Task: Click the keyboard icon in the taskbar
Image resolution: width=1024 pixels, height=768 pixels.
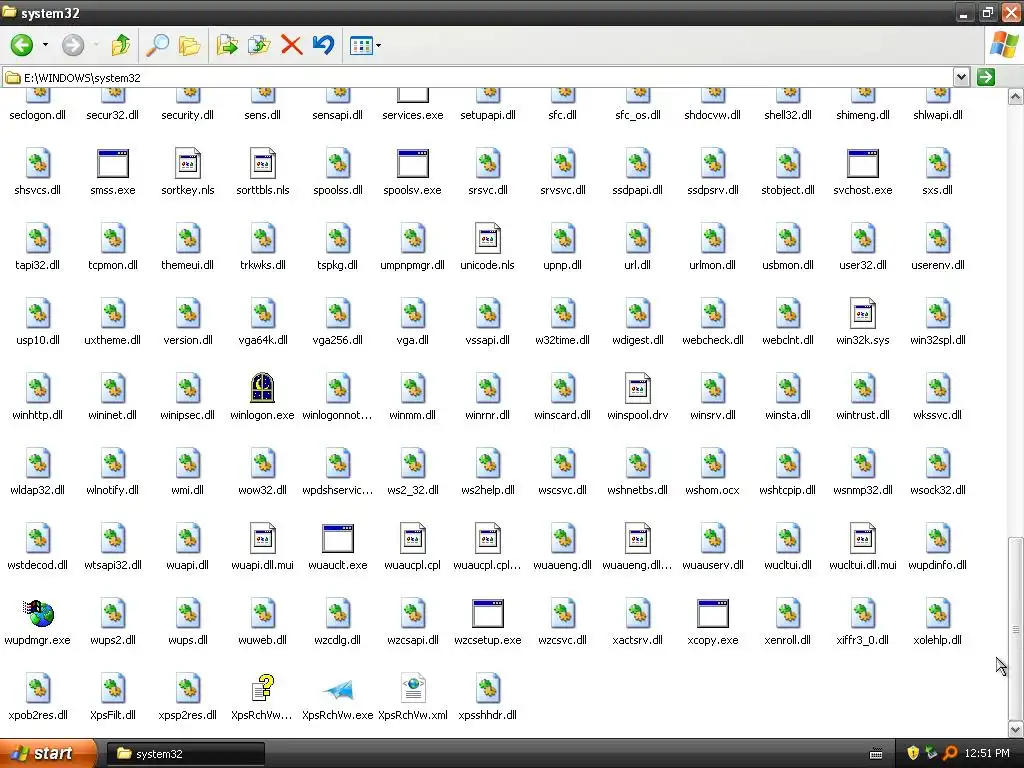Action: [x=876, y=754]
